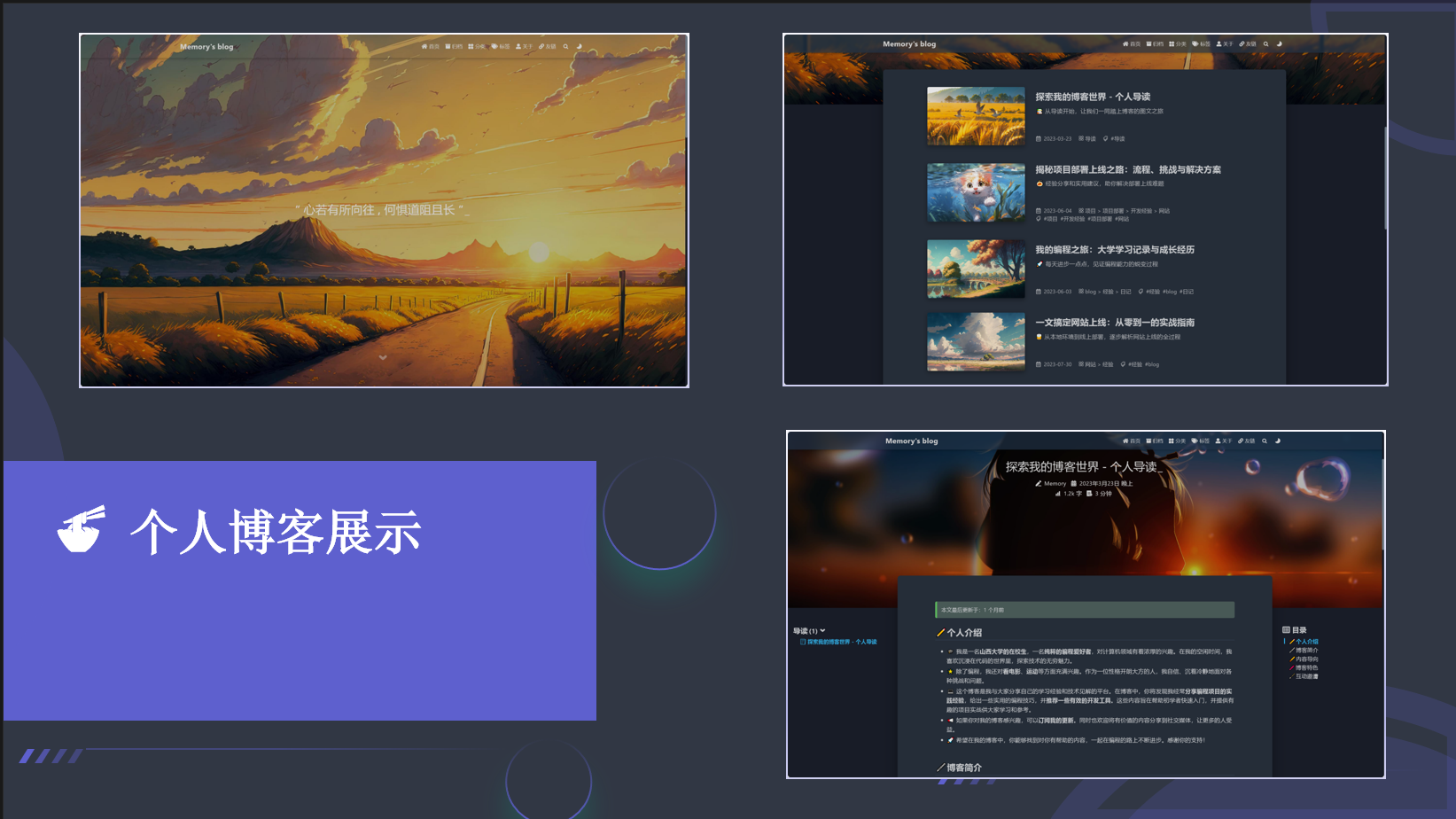1456x819 pixels.
Task: Open 关于 nav in post list screenshot
Action: click(1225, 43)
